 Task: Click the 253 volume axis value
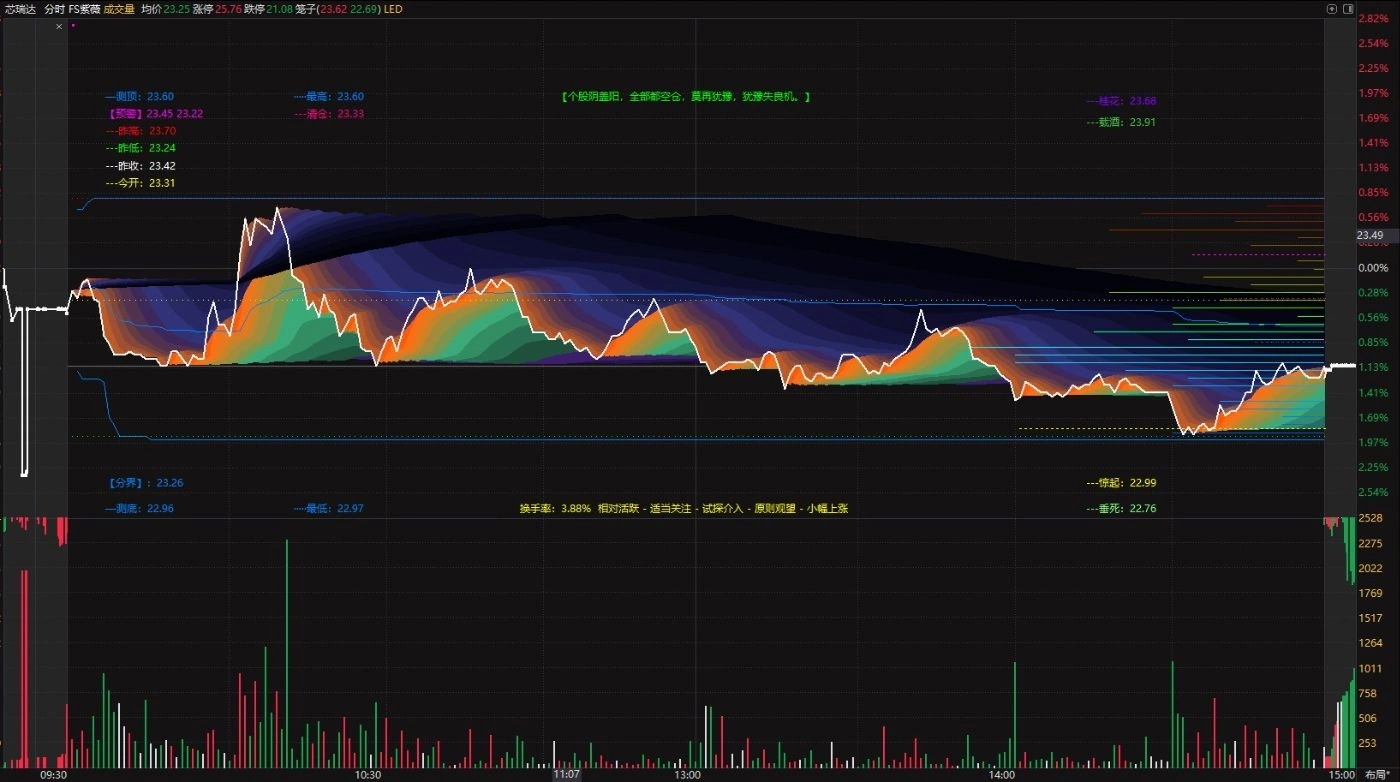tap(1367, 743)
